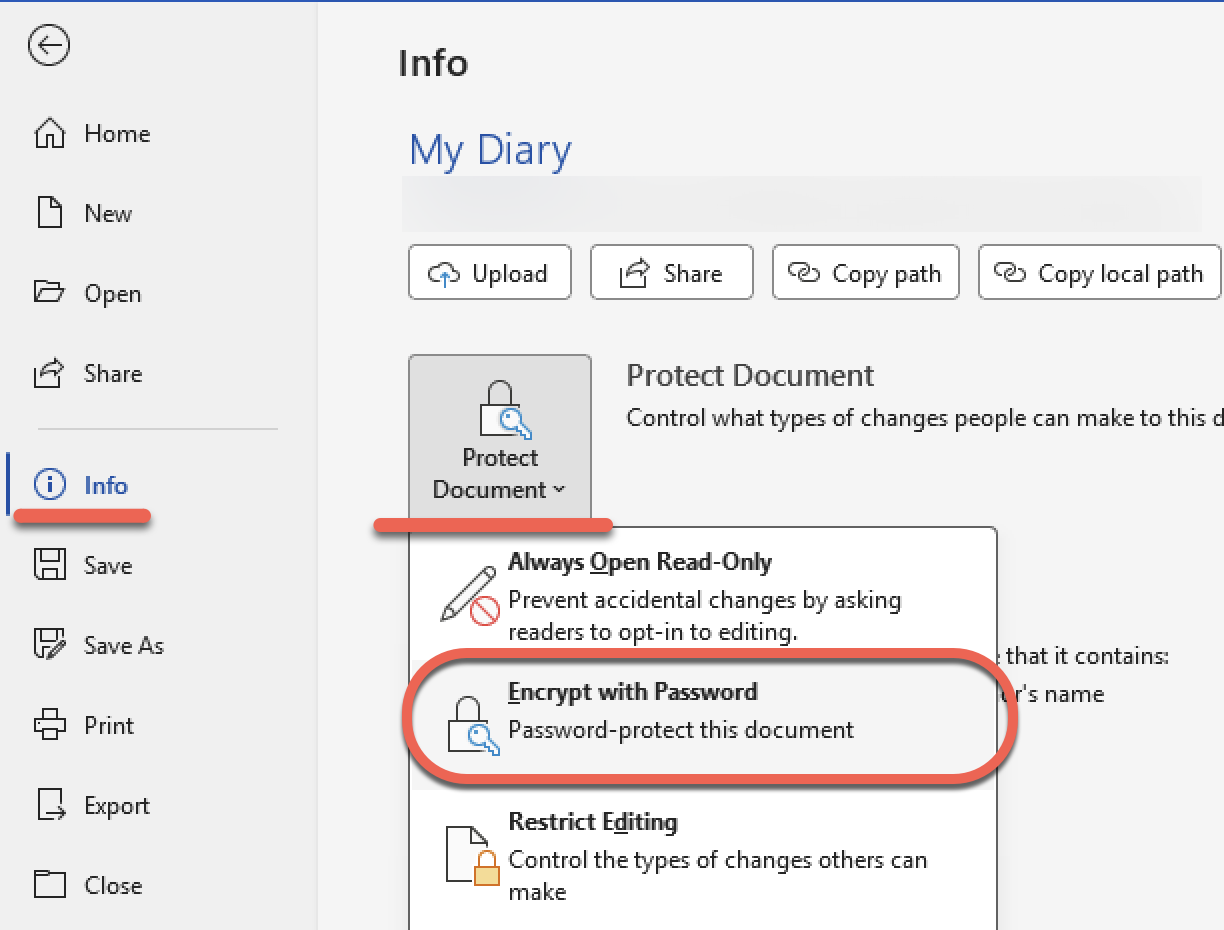The width and height of the screenshot is (1224, 930).
Task: Choose Always Open Read-Only option
Action: coord(703,597)
